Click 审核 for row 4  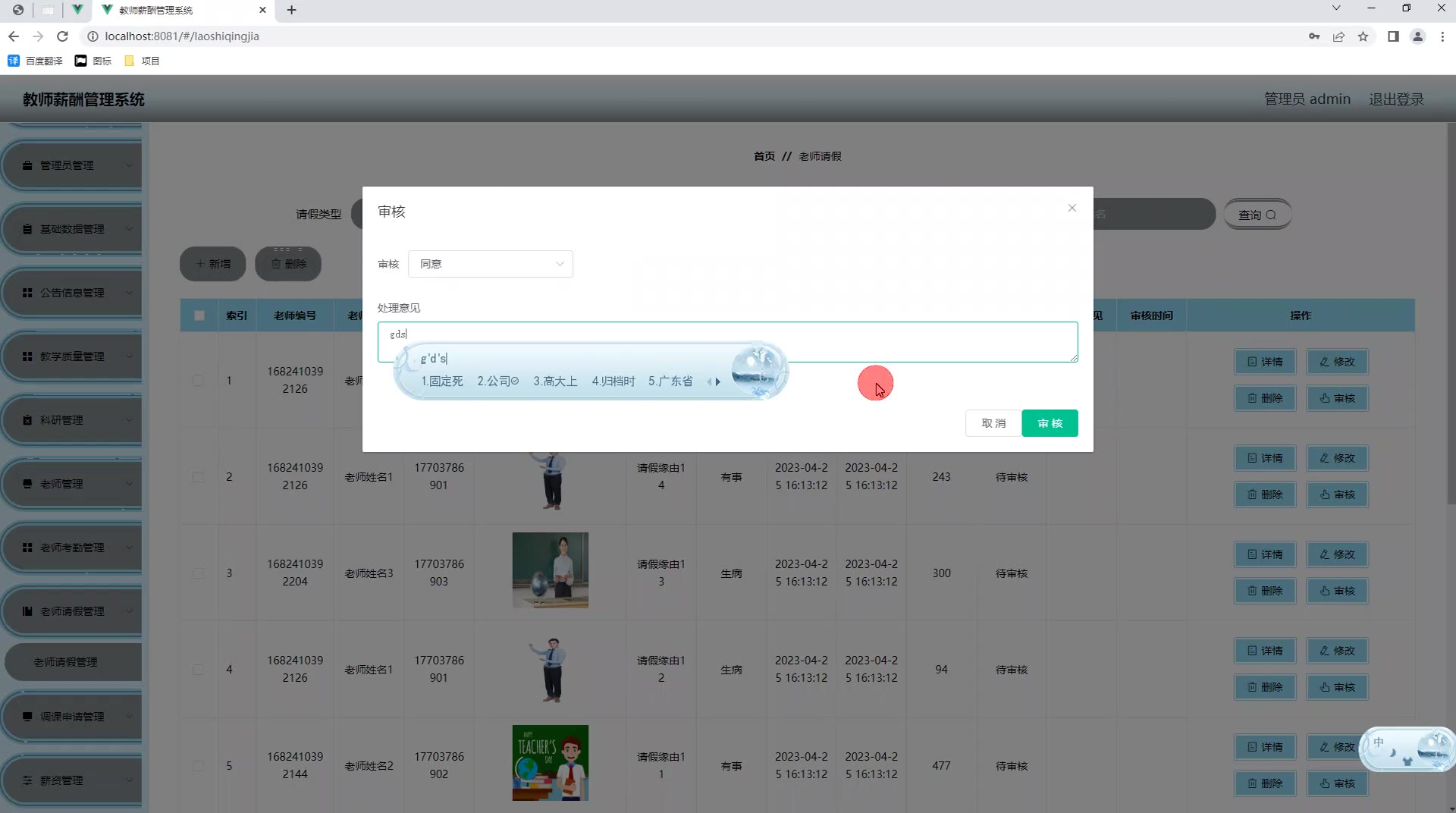(x=1337, y=687)
